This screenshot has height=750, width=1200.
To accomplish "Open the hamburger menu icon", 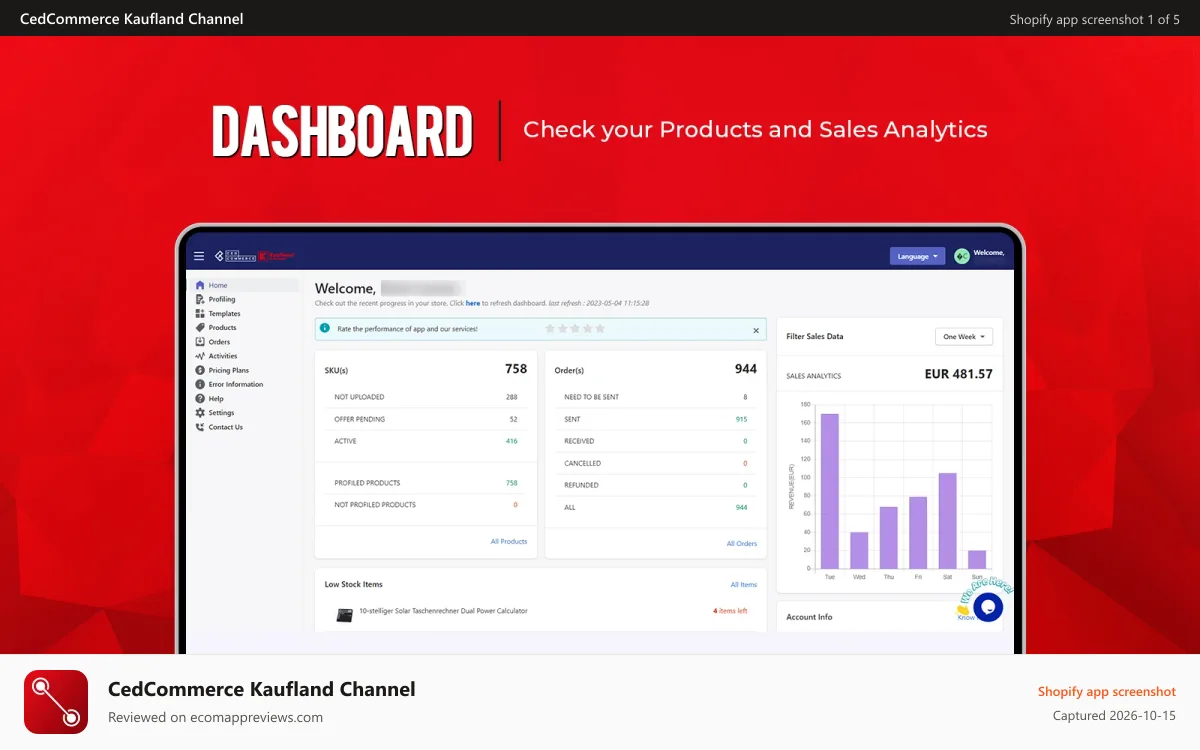I will click(x=199, y=256).
